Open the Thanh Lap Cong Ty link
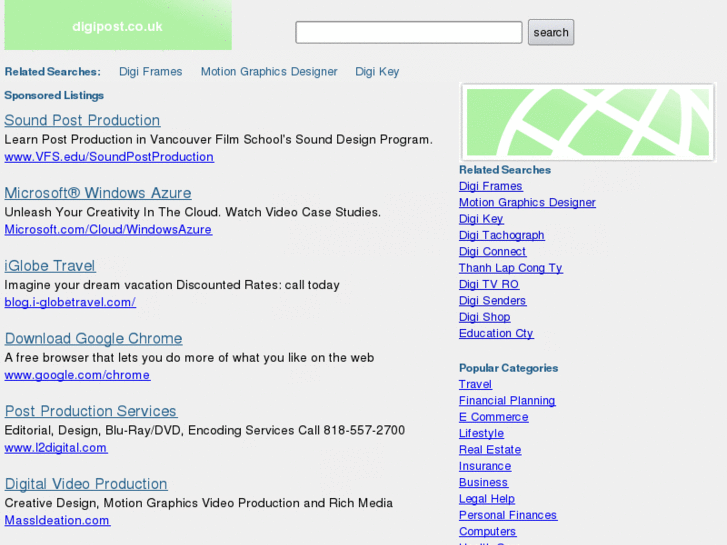Image resolution: width=727 pixels, height=545 pixels. (x=510, y=268)
